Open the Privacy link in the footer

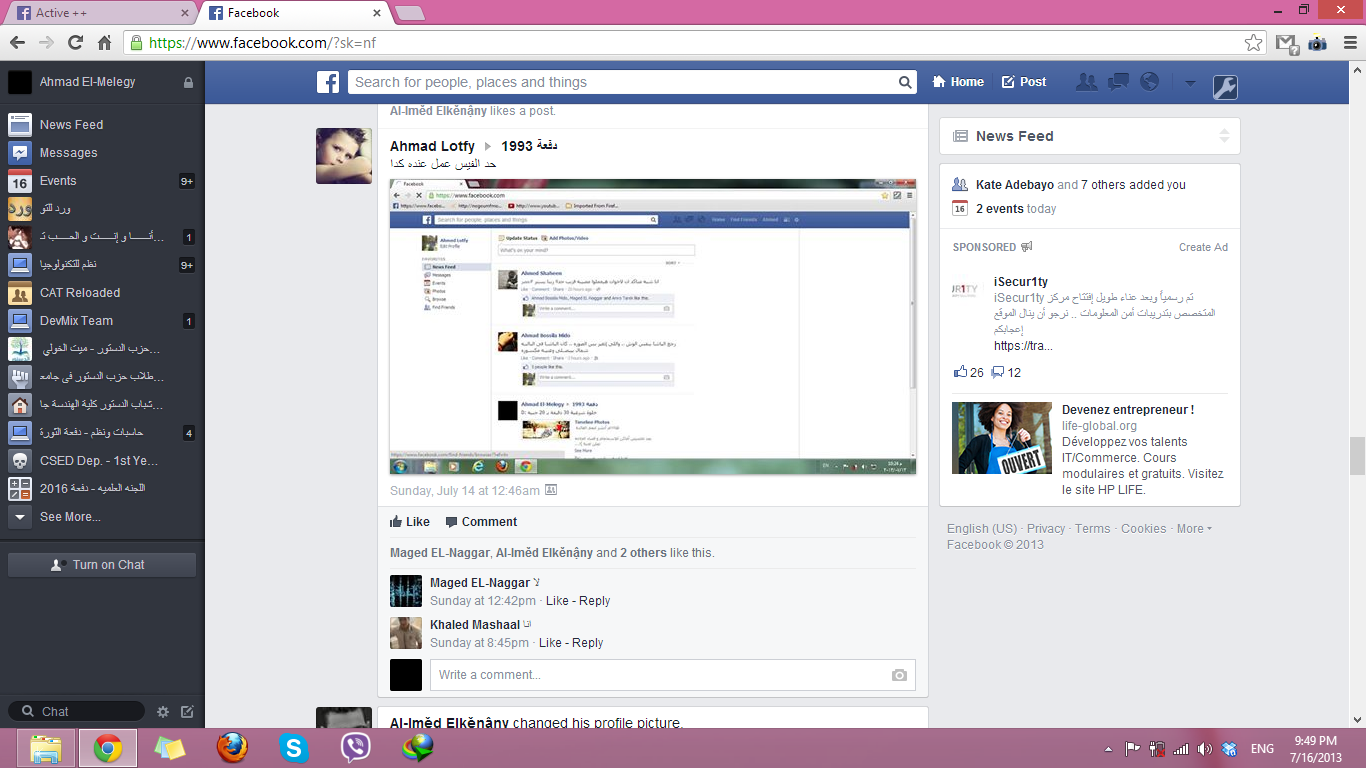point(1046,529)
